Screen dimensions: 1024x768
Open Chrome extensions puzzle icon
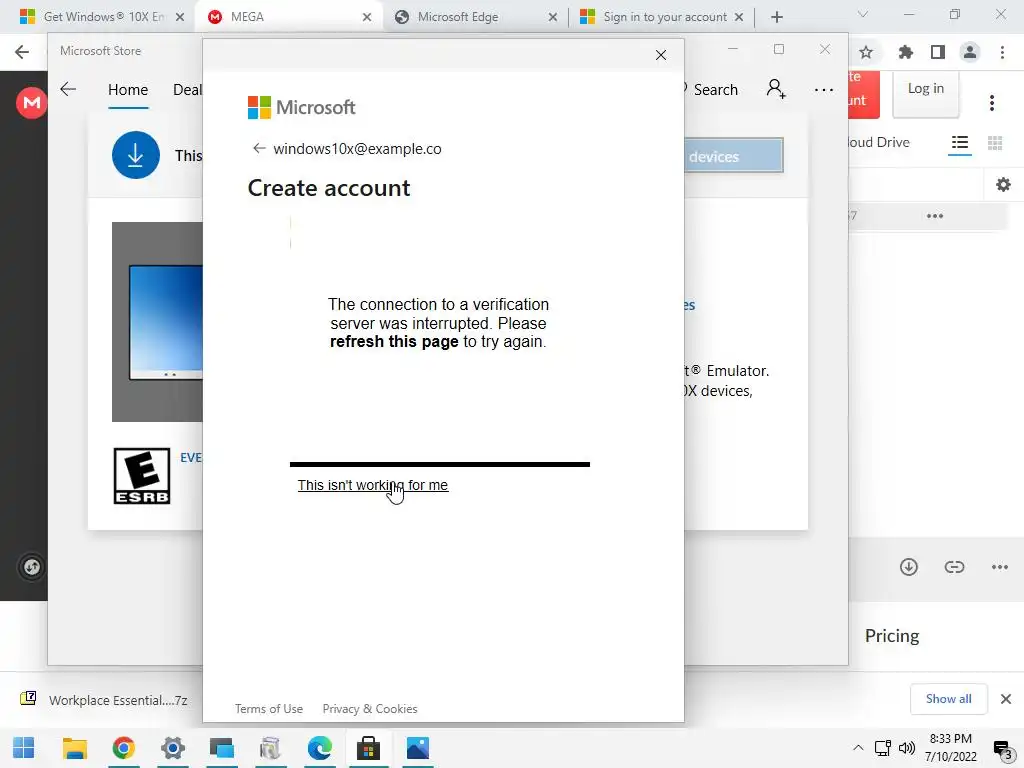[905, 52]
